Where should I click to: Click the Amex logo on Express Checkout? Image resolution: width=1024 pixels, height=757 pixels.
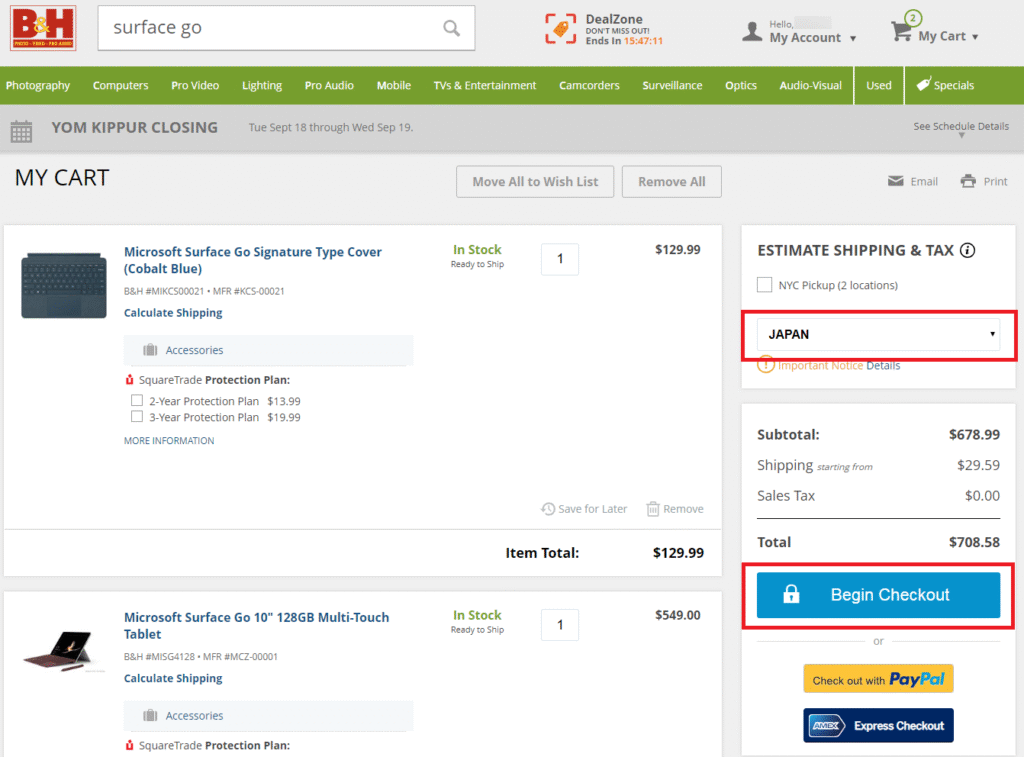(827, 726)
